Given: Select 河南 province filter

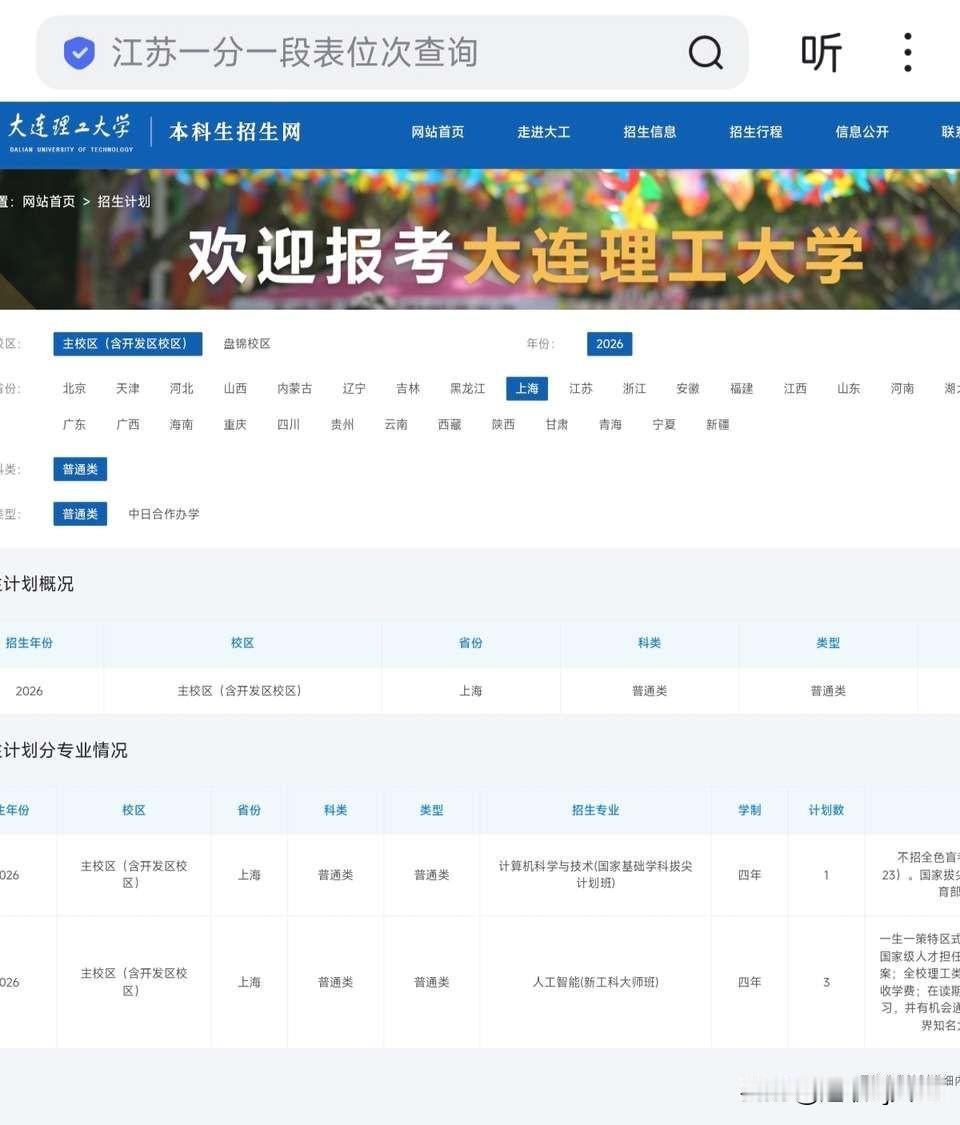Looking at the screenshot, I should point(903,388).
